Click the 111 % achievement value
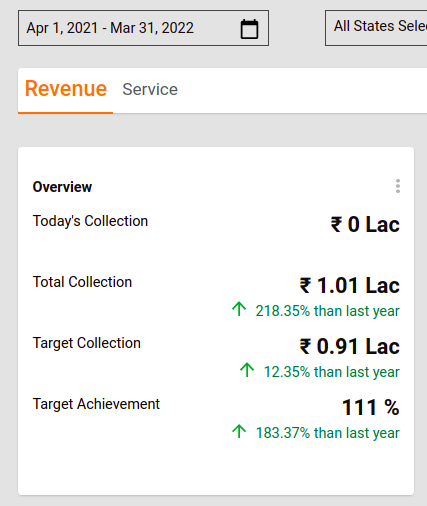Screen dimensions: 427x506 click(371, 407)
